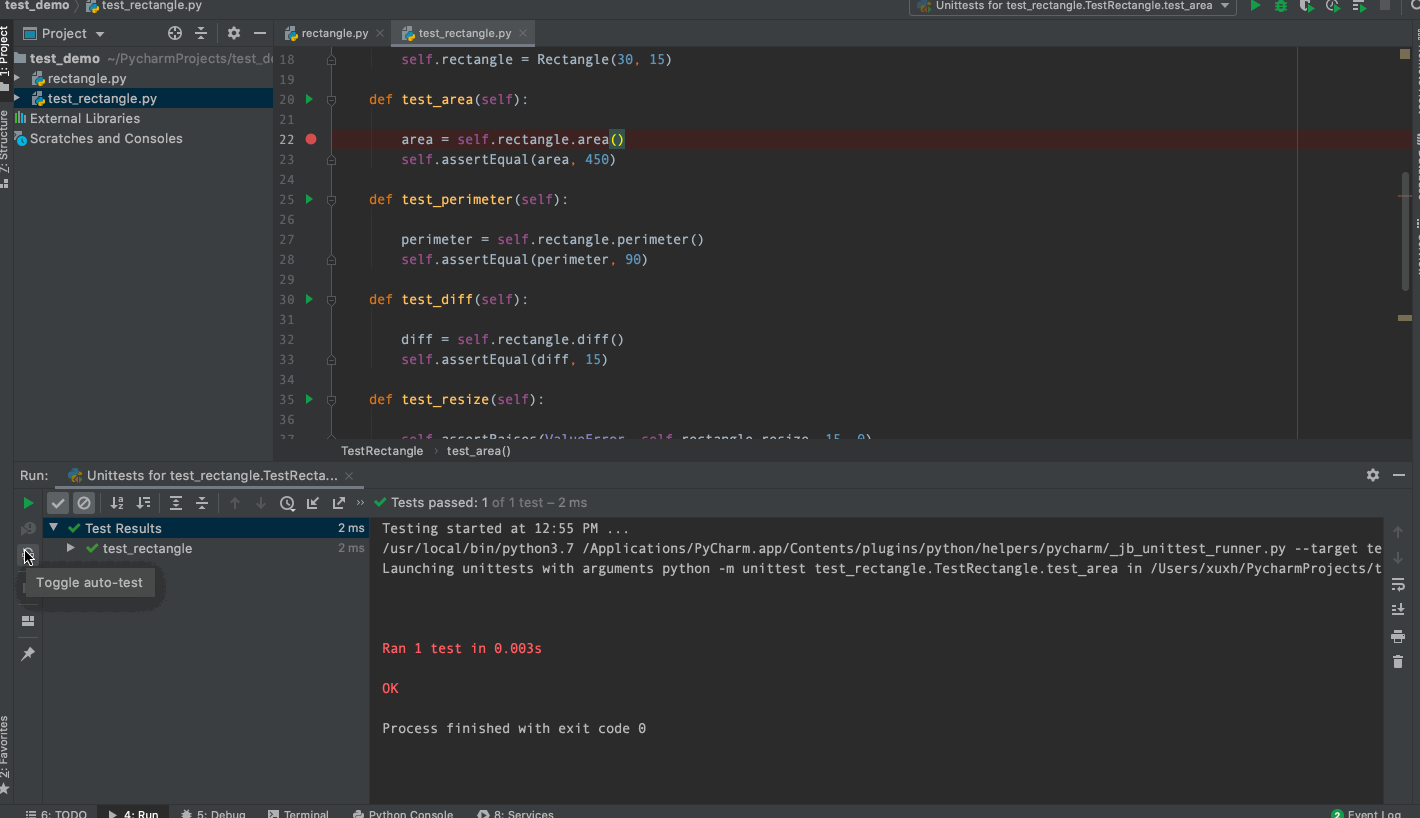Open Project panel gear options

pyautogui.click(x=234, y=33)
